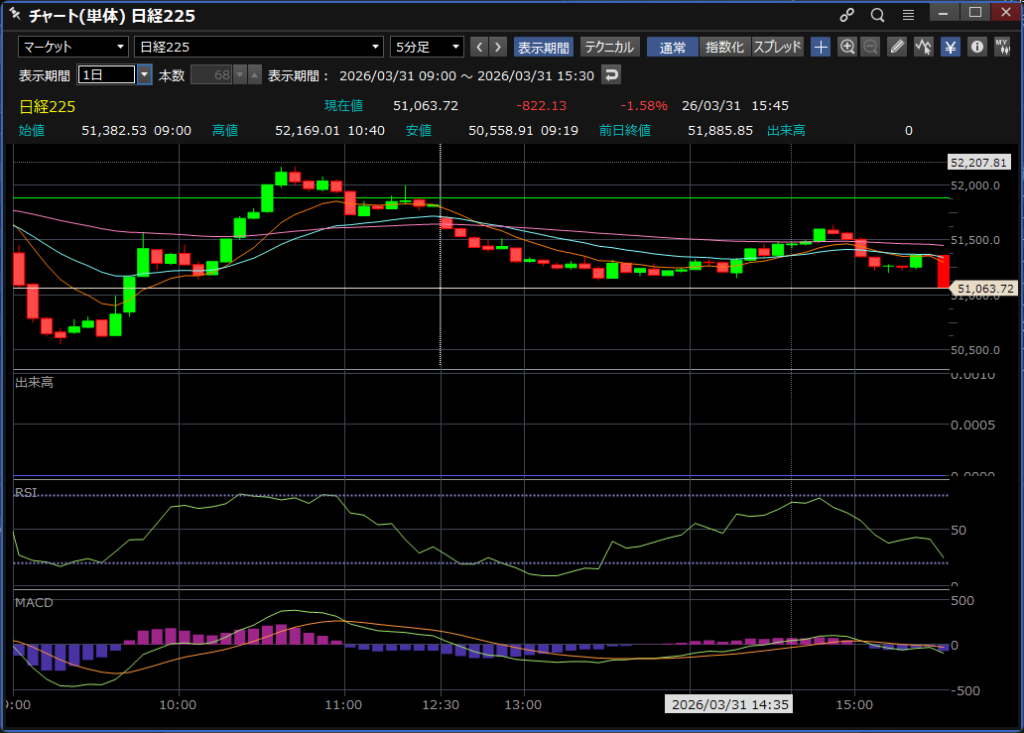Open the 5分足 timeframe dropdown

[427, 47]
